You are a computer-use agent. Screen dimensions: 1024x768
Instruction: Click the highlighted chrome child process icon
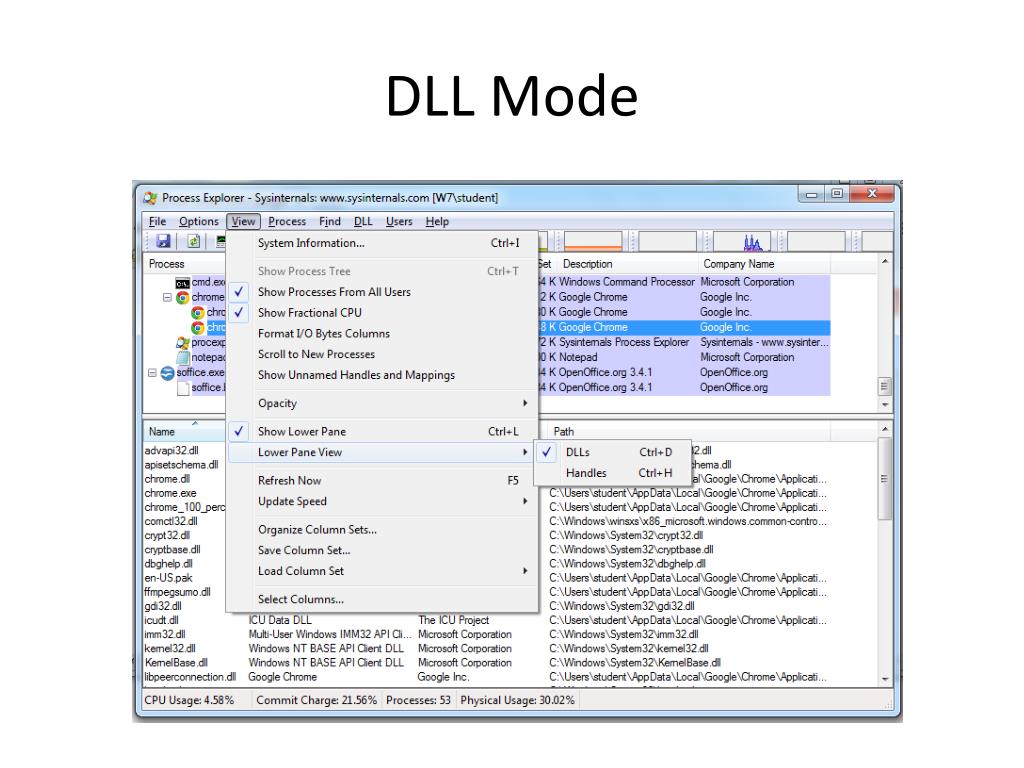[197, 327]
